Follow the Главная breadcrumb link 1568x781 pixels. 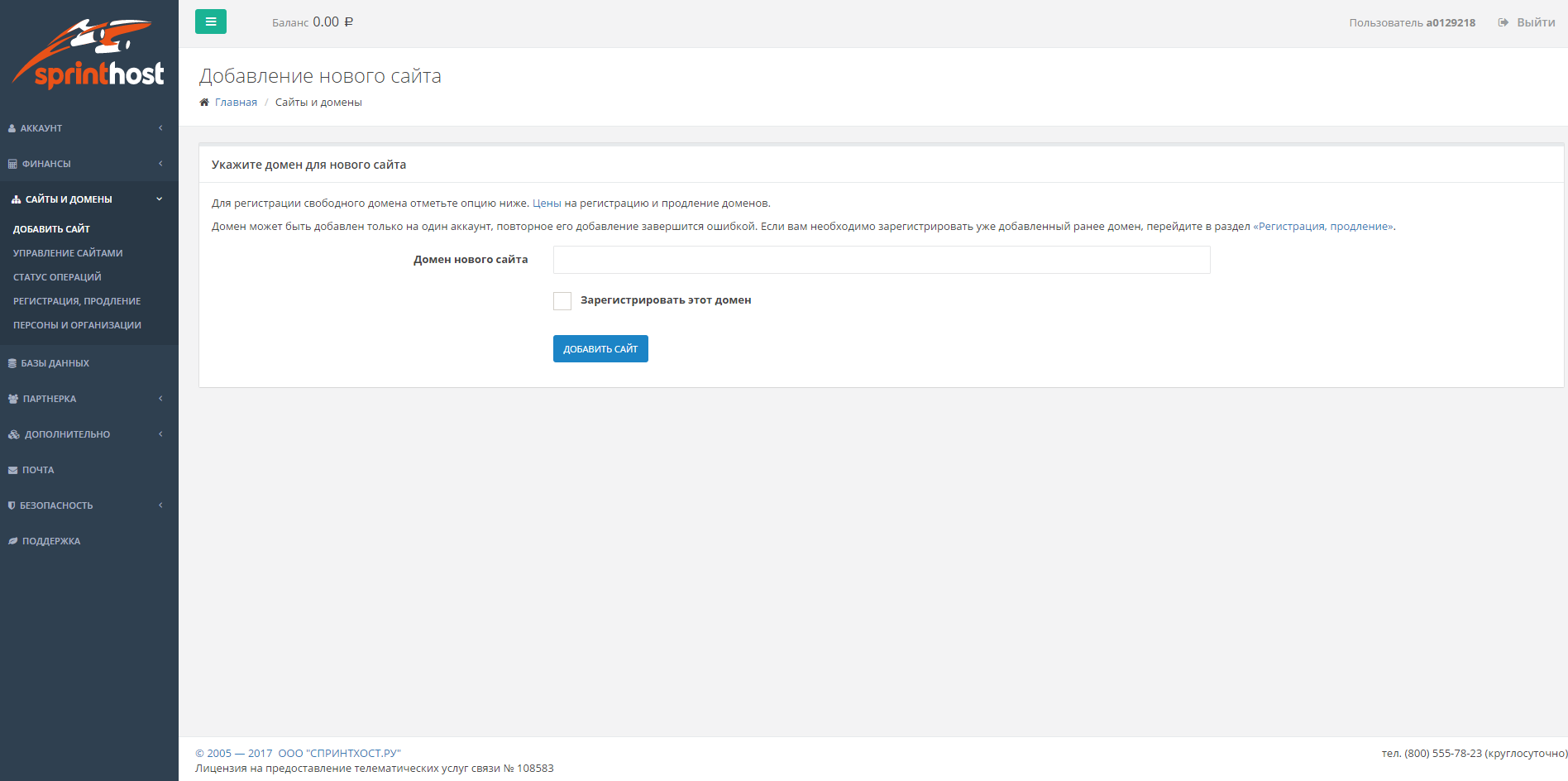(x=236, y=103)
